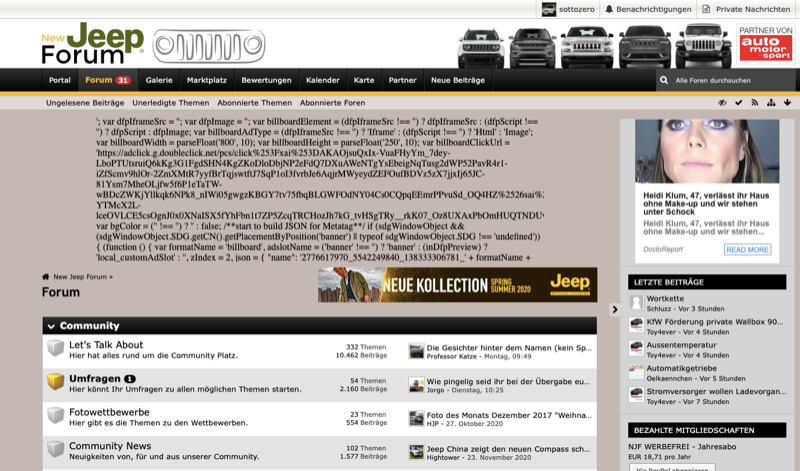Image resolution: width=800 pixels, height=471 pixels.
Task: Collapse the Community category section
Action: (51, 326)
